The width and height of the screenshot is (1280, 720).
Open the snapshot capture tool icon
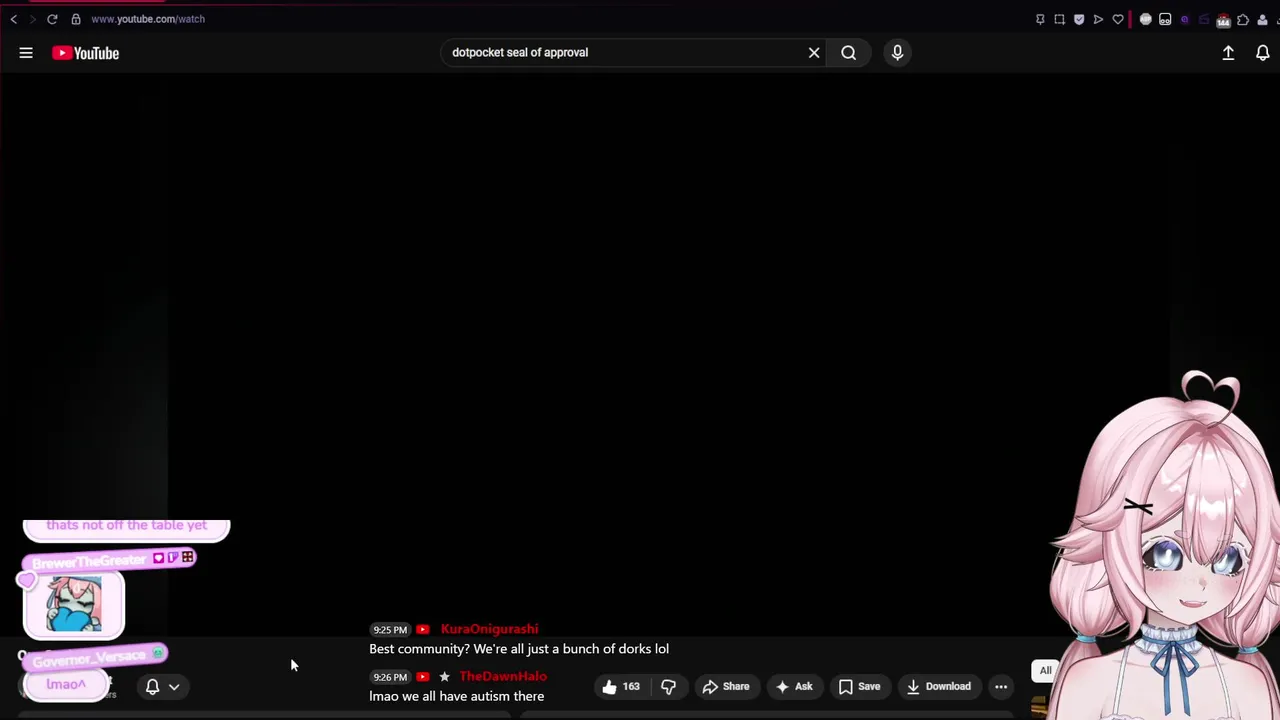point(1059,19)
